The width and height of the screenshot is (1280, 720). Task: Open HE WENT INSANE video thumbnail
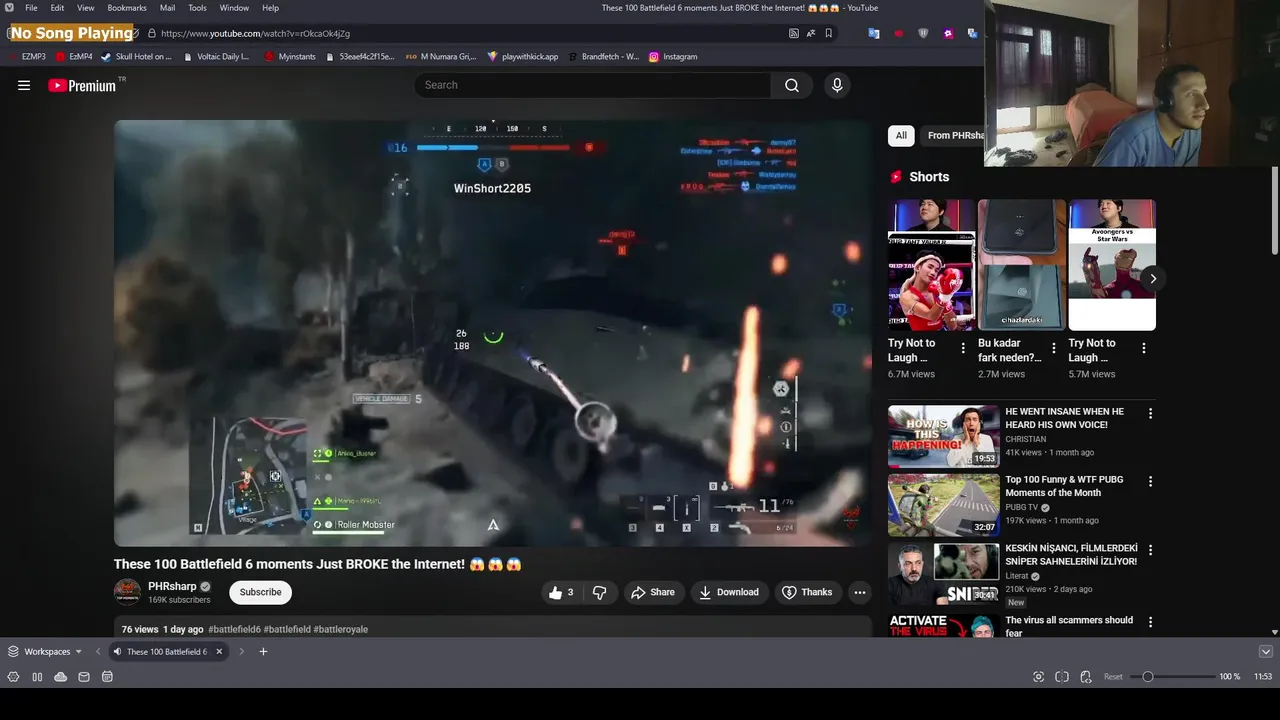pos(943,436)
